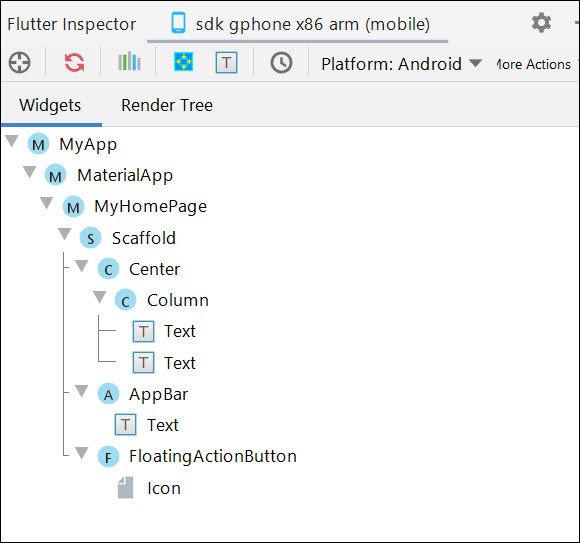
Task: Collapse the MyApp tree node
Action: (x=12, y=141)
